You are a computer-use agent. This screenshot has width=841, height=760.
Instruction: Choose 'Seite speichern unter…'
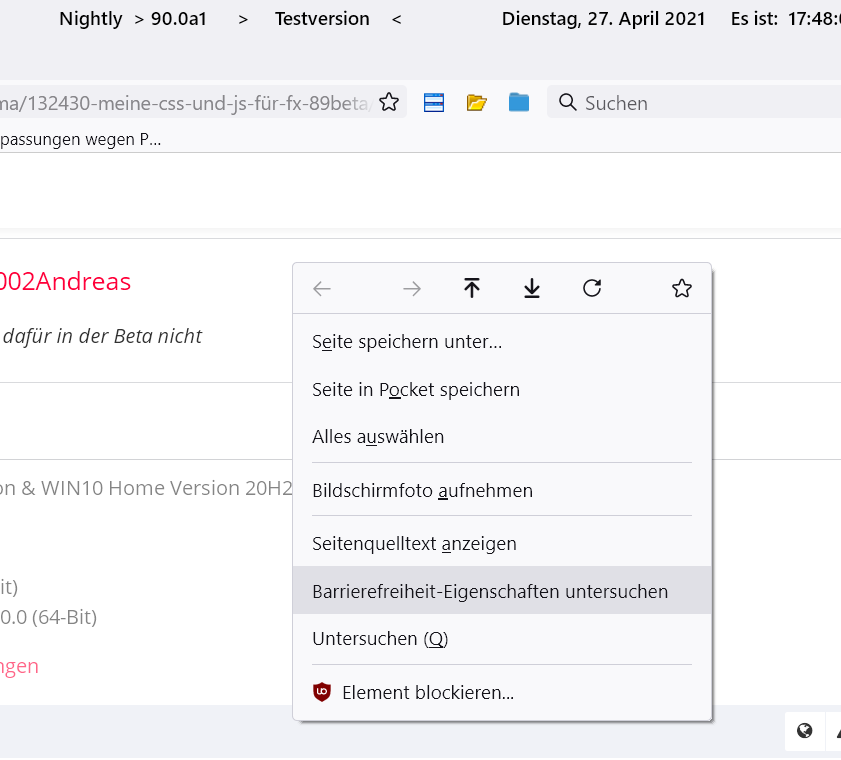click(407, 342)
